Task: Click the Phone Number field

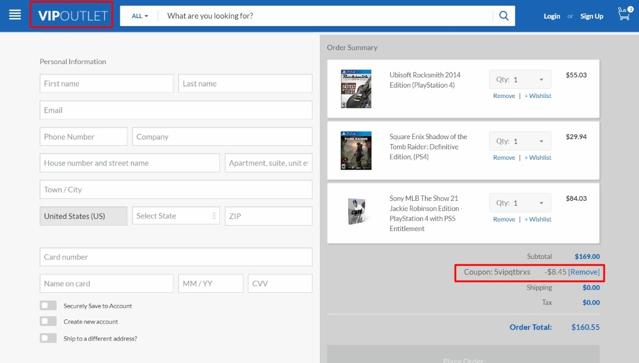Action: [84, 136]
